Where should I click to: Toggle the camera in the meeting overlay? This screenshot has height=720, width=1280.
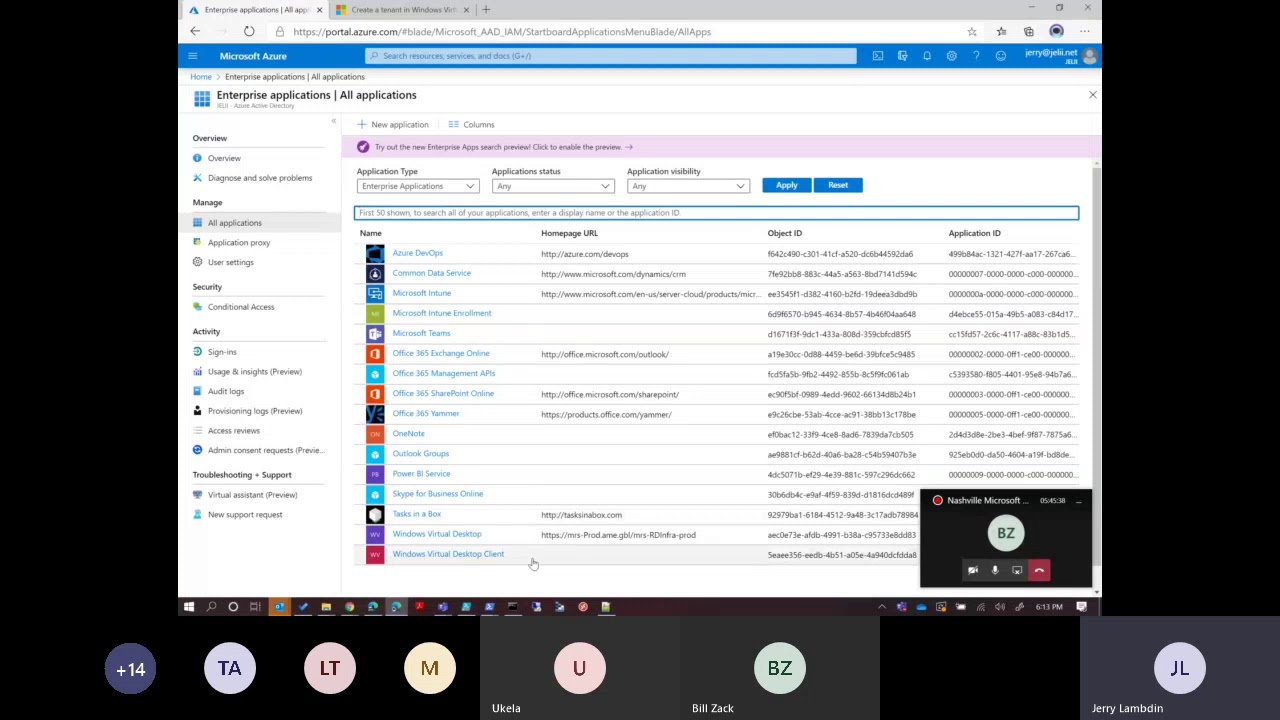click(973, 570)
